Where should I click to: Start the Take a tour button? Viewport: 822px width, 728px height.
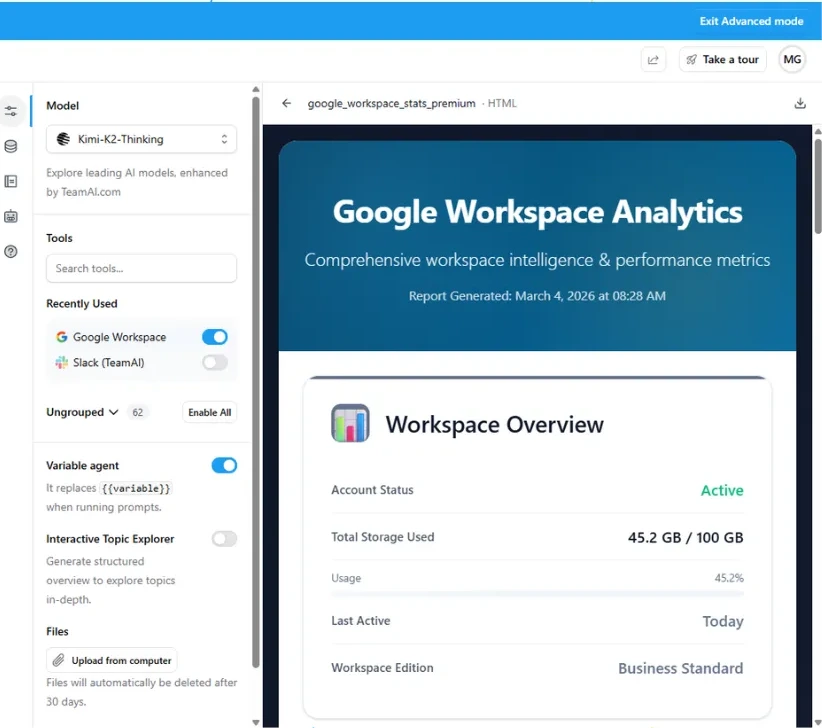pos(722,60)
